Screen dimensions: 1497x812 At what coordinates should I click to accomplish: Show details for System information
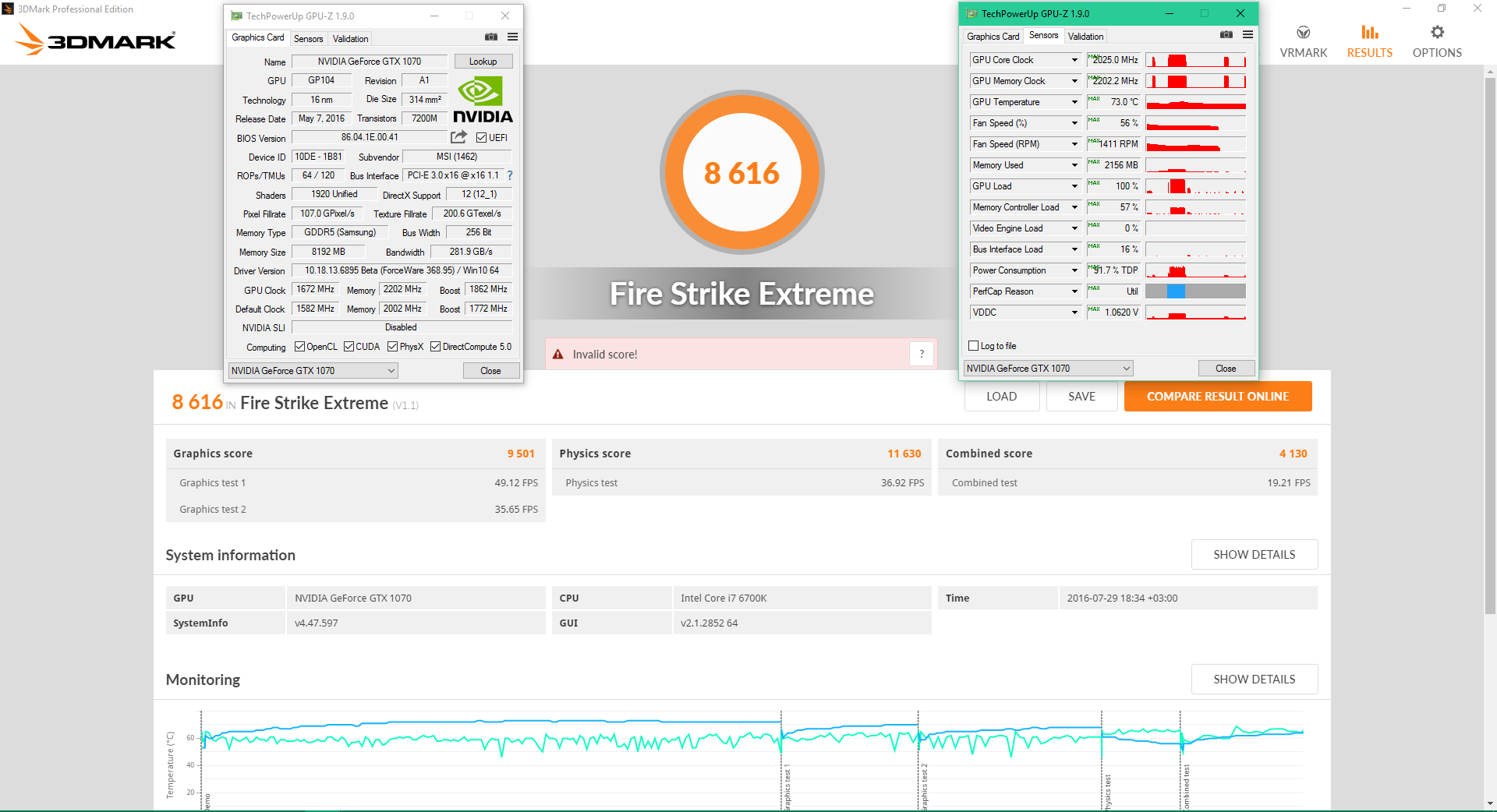click(1255, 554)
